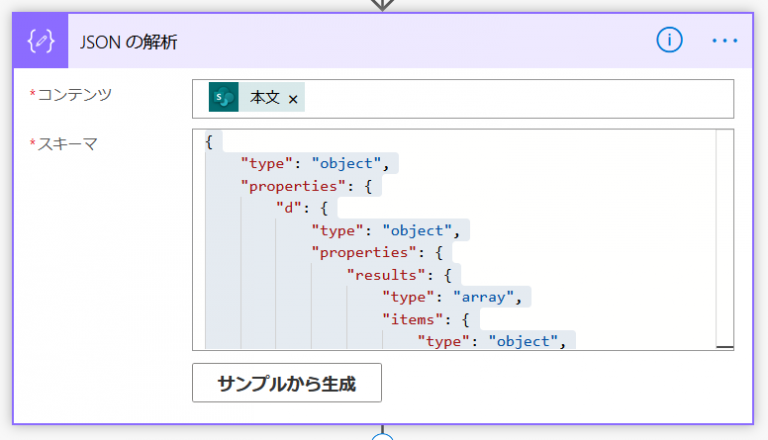Collapse the card via the JSON の解析 title
This screenshot has width=768, height=440.
coord(129,41)
